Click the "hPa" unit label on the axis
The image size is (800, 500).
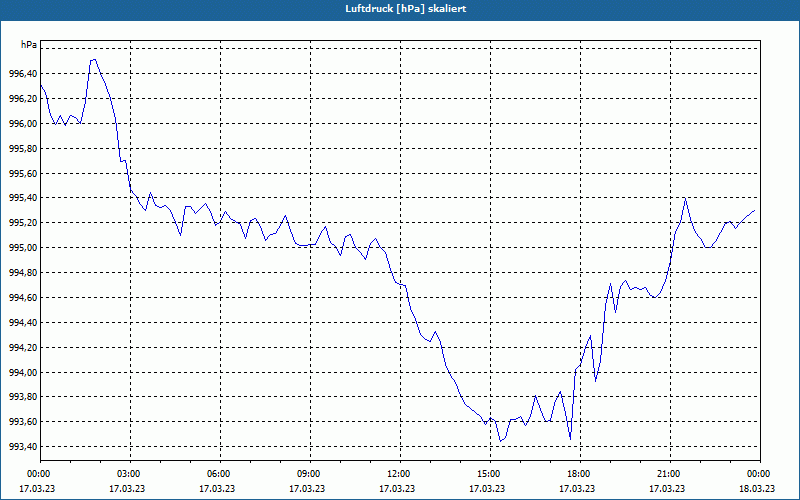29,45
